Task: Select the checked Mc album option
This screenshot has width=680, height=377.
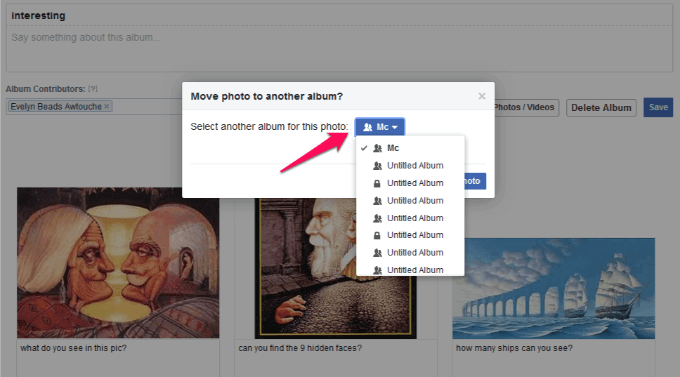Action: [x=410, y=148]
